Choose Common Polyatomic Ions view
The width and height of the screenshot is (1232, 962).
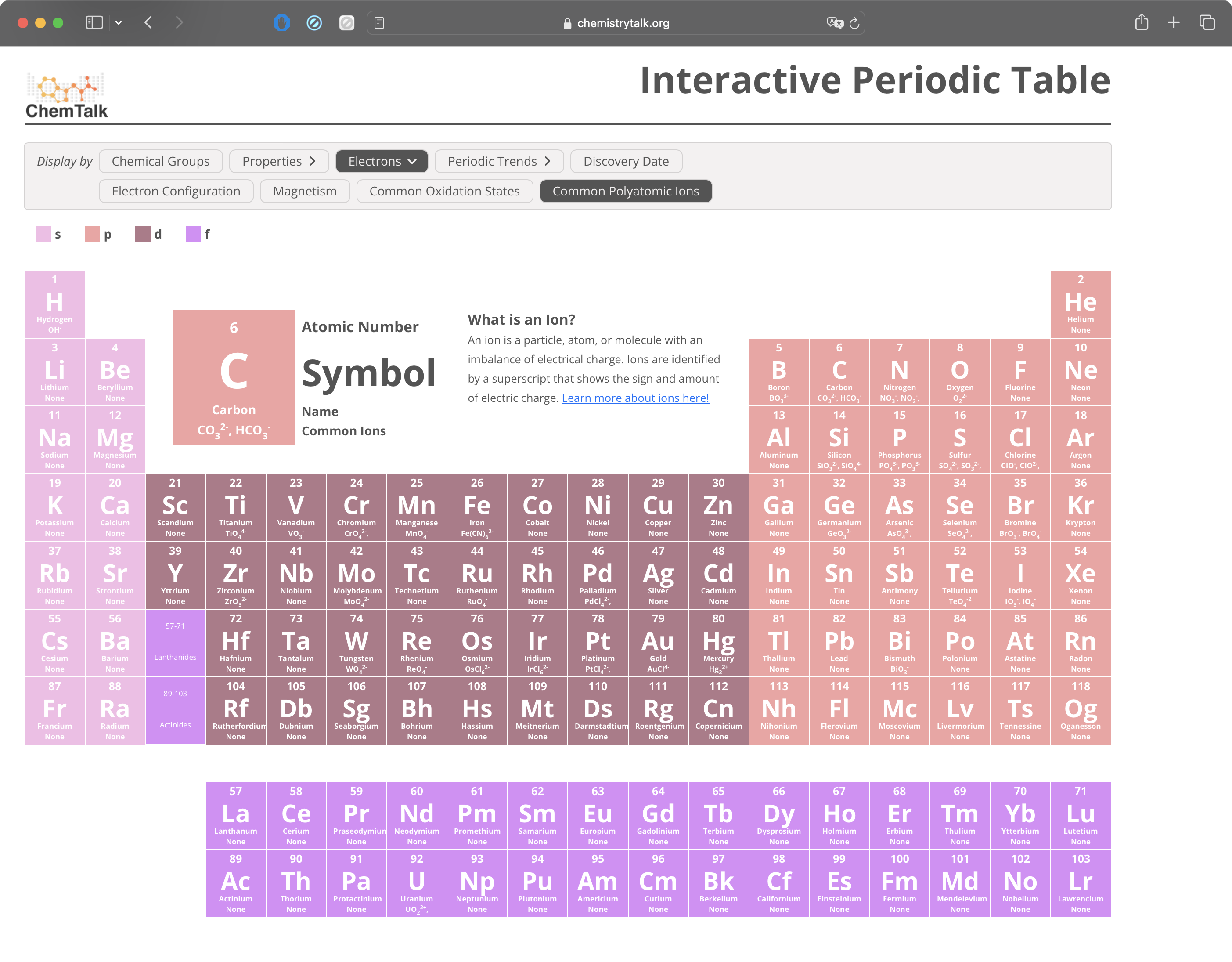[x=626, y=191]
